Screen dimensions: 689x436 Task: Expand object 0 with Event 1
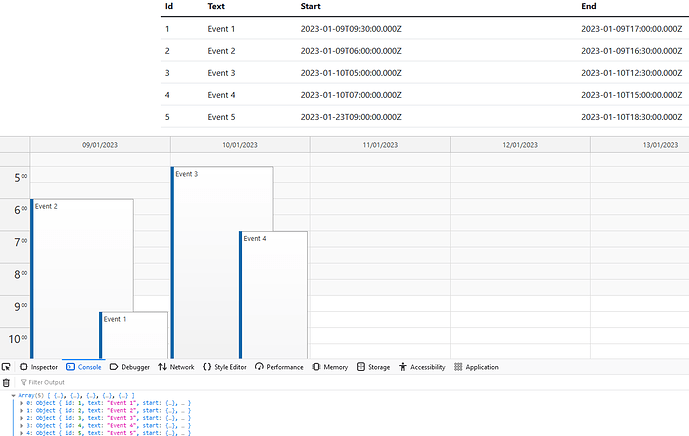coord(22,403)
